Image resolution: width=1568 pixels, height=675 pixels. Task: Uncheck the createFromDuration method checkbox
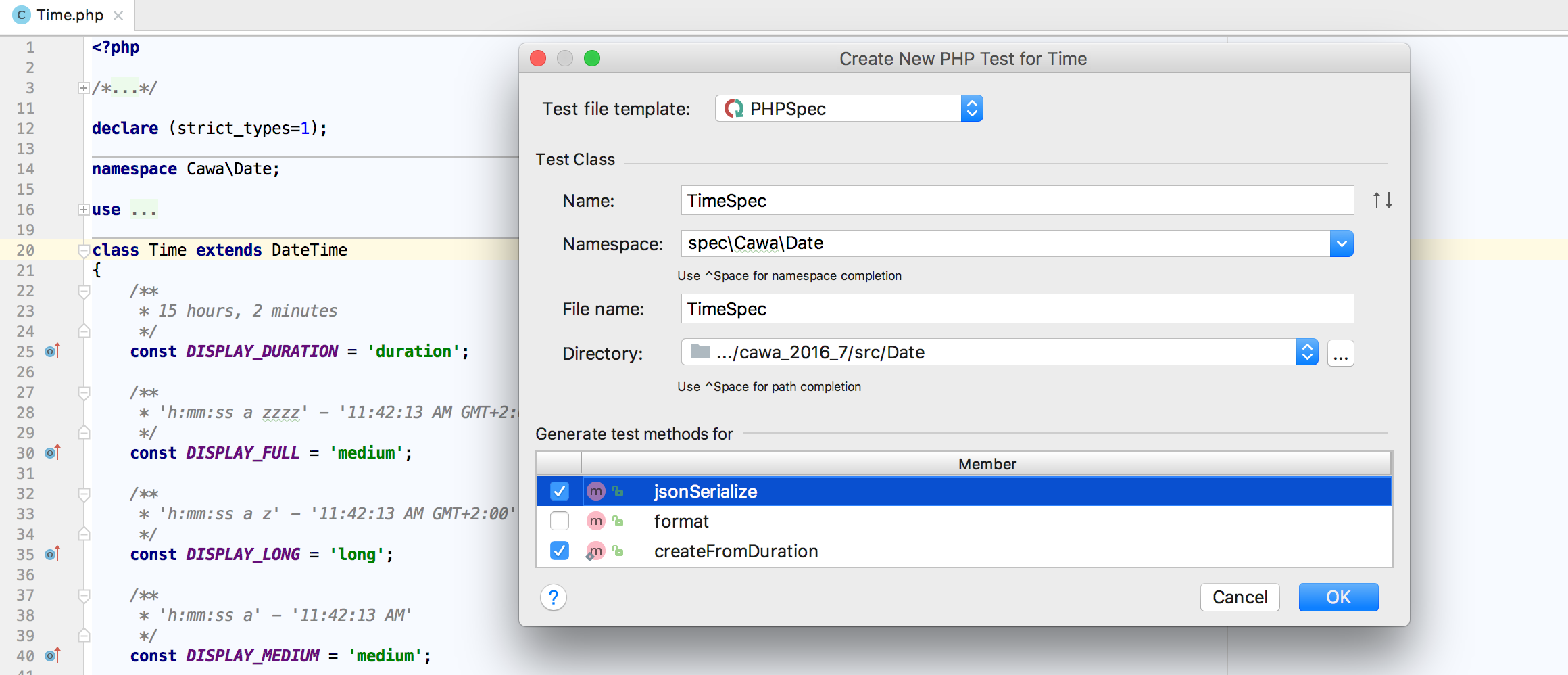coord(560,551)
